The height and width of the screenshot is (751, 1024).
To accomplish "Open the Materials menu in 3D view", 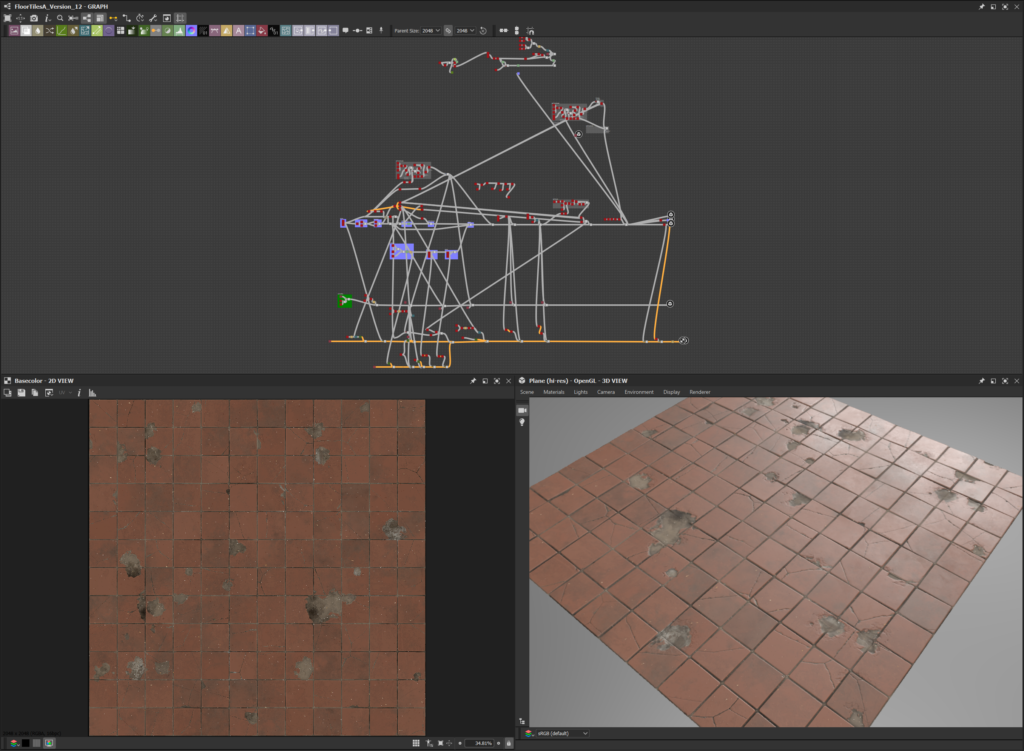I will (553, 392).
